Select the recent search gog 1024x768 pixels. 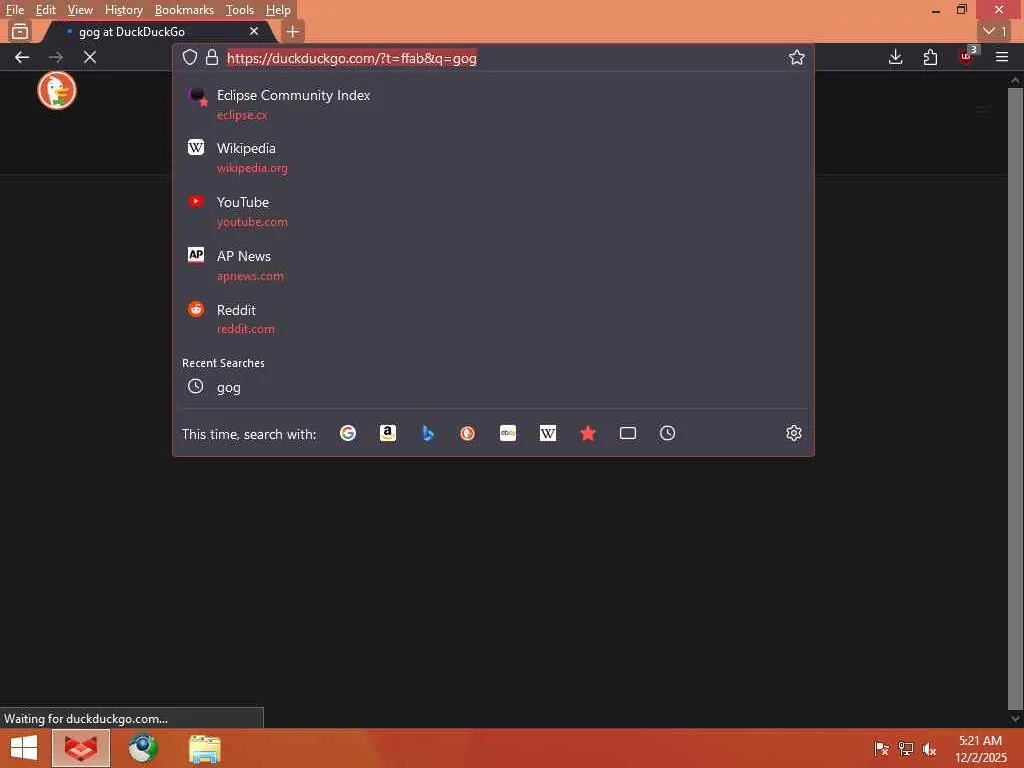click(x=493, y=387)
